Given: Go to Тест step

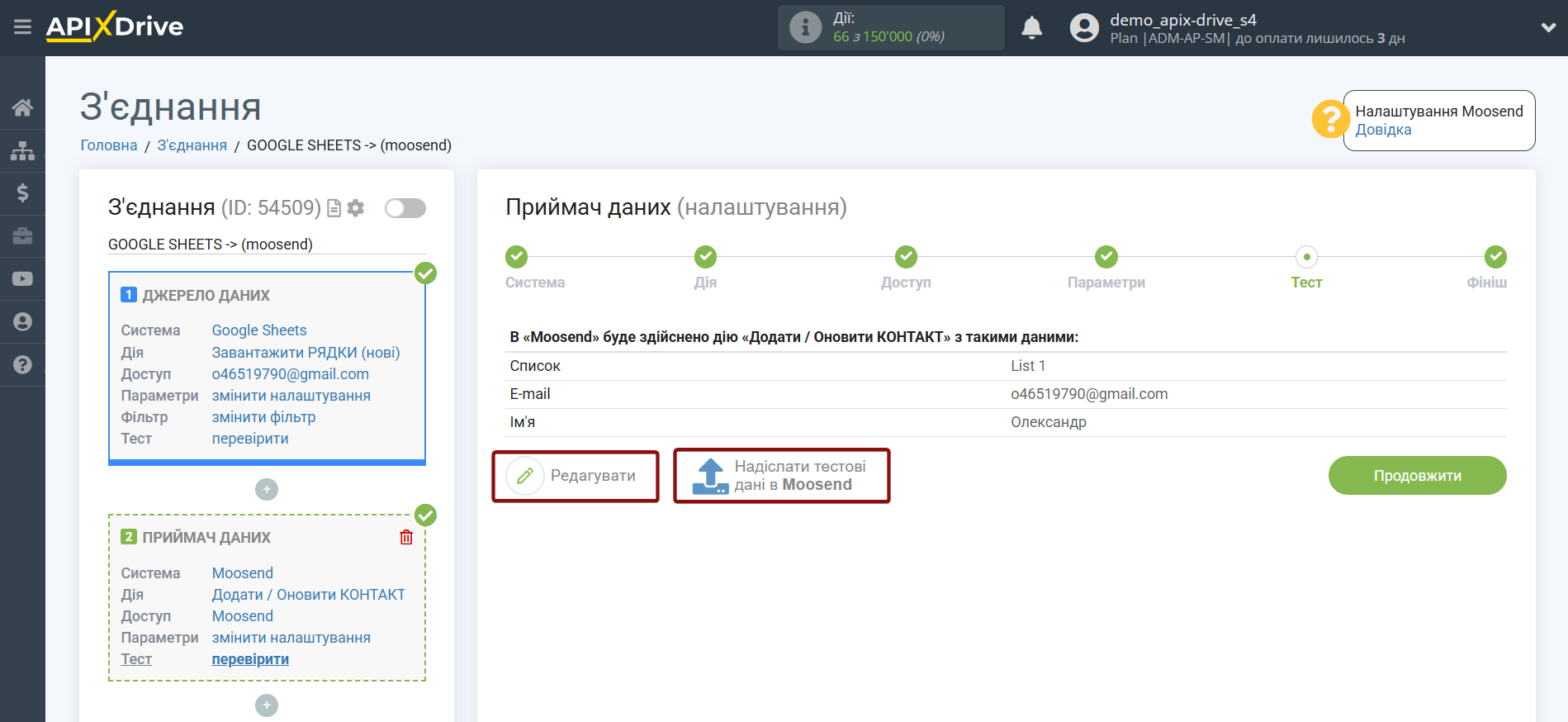Looking at the screenshot, I should tap(1306, 257).
